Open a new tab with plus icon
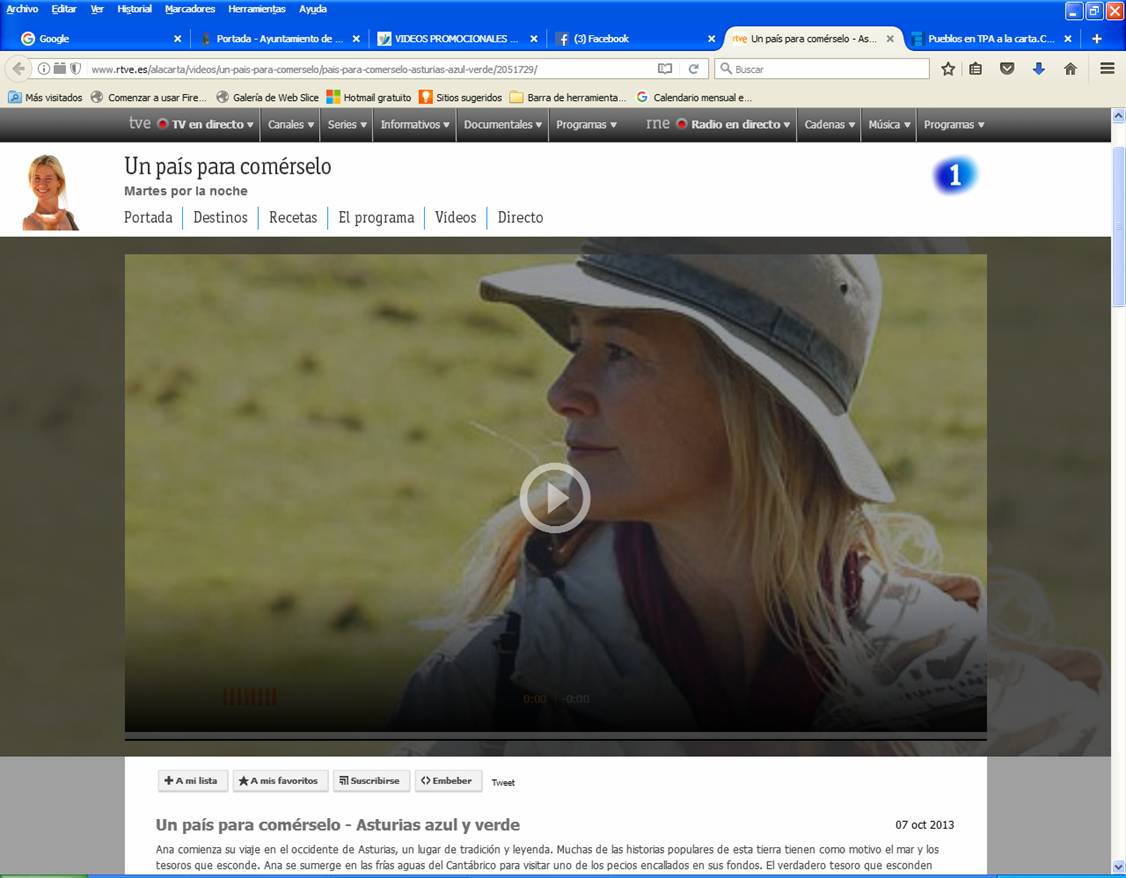Viewport: 1126px width, 878px height. pos(1097,39)
